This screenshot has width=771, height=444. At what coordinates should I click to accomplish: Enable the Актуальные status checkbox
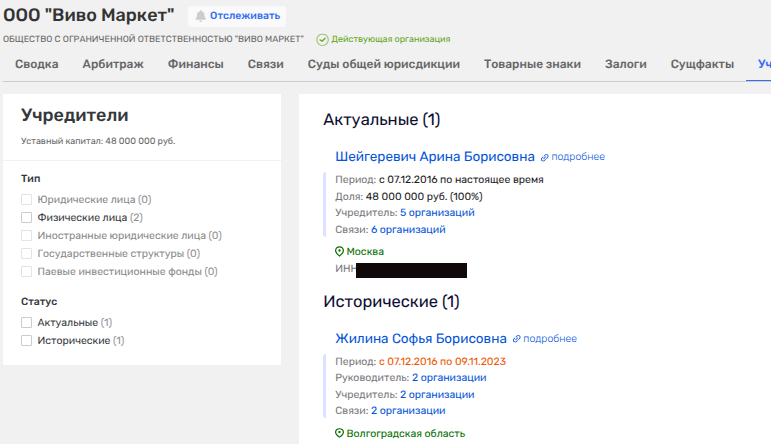[x=27, y=323]
